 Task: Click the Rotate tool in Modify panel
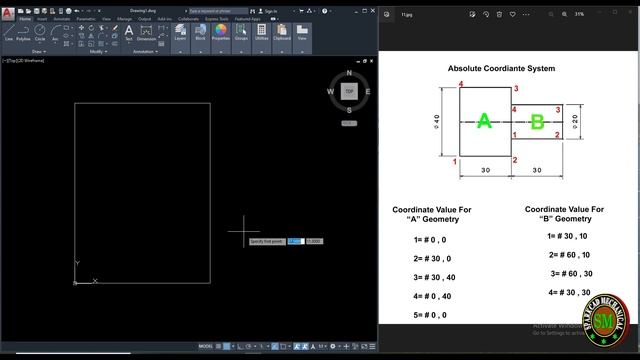[x=91, y=28]
